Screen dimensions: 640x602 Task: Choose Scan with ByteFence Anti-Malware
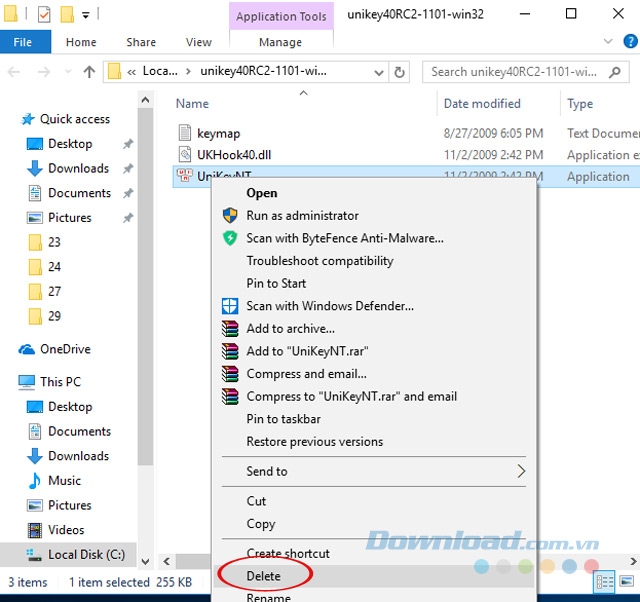coord(345,238)
